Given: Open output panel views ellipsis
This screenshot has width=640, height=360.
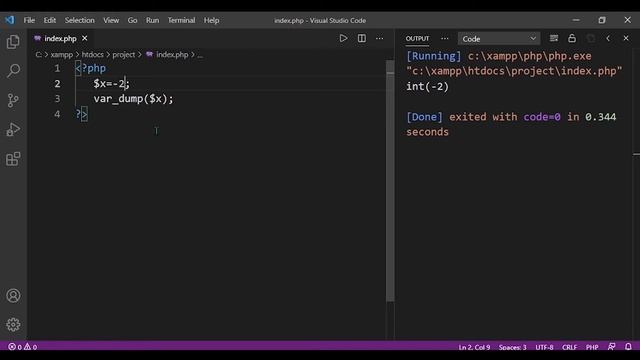Looking at the screenshot, I should point(444,38).
